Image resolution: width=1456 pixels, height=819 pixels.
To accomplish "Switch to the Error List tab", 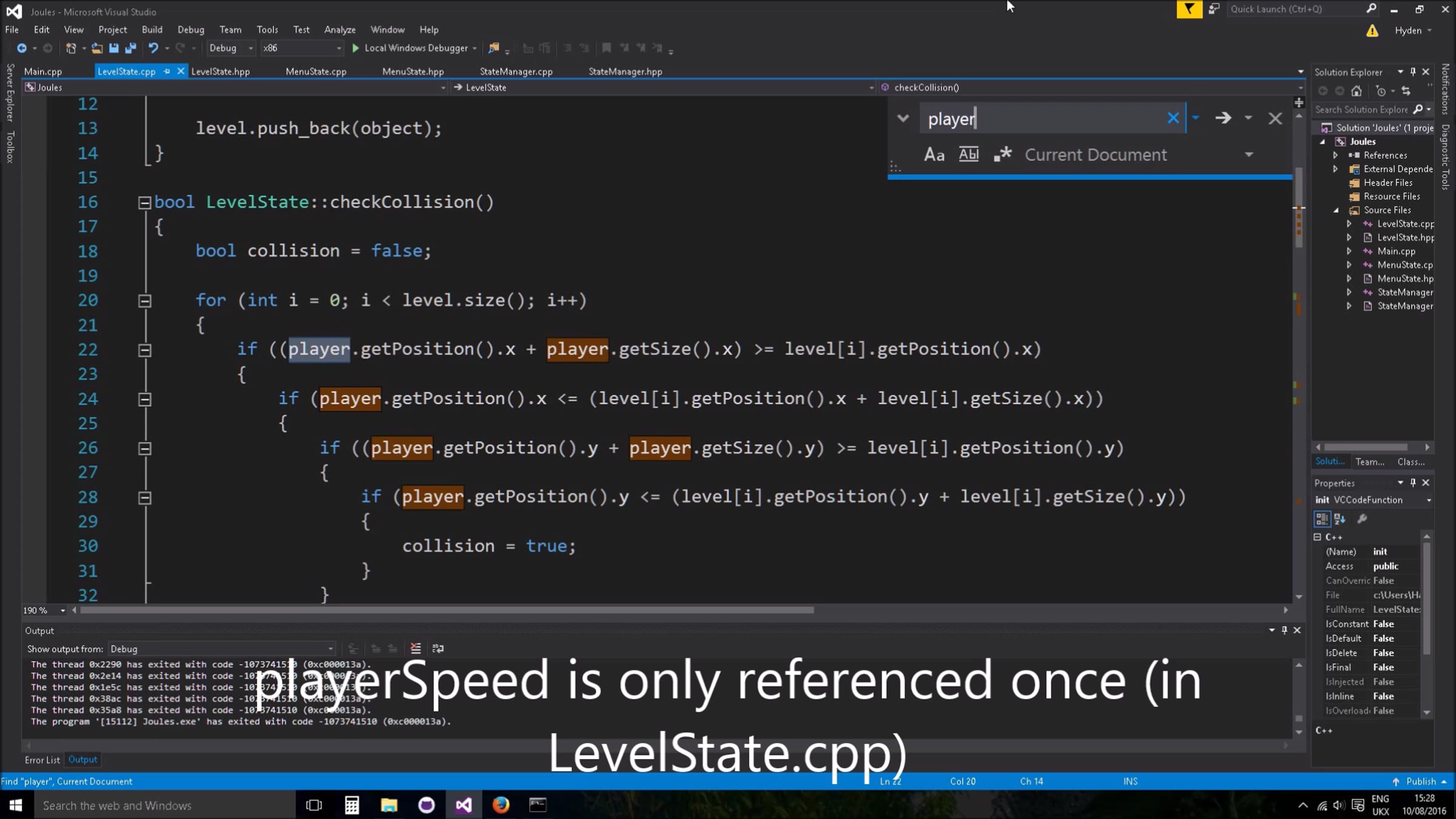I will tap(42, 760).
